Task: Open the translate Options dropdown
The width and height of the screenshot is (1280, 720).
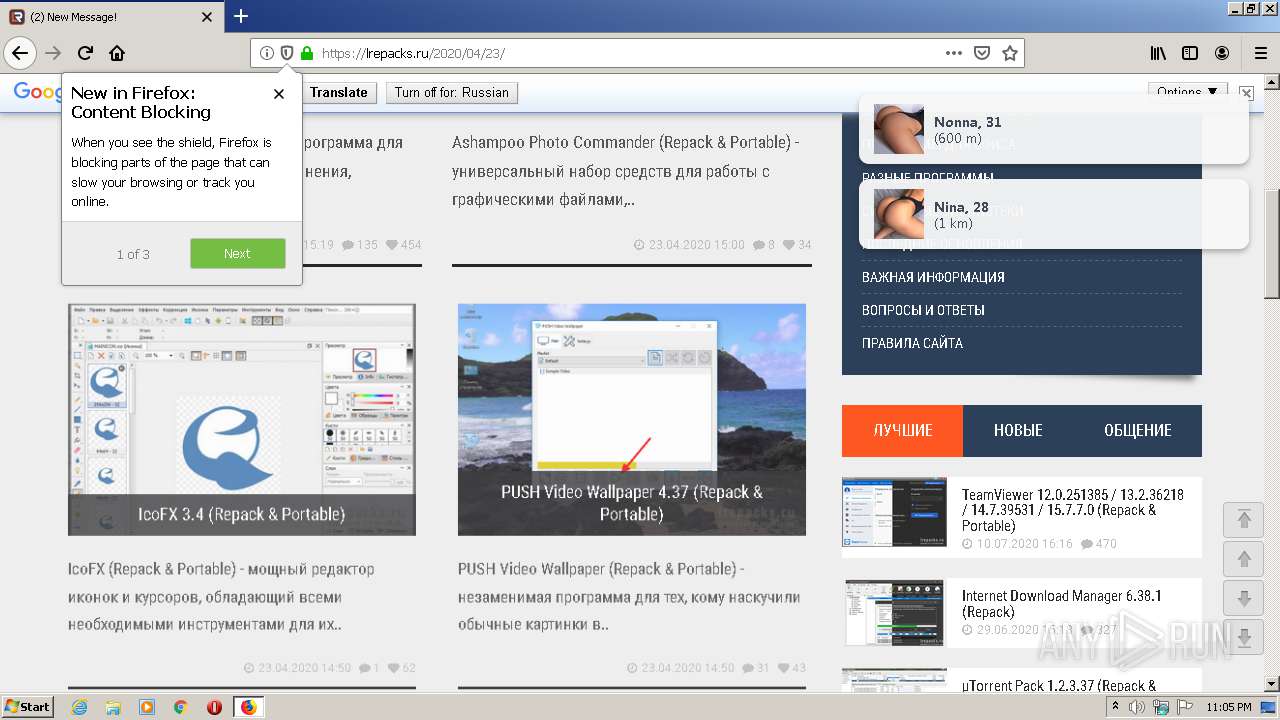Action: pos(1187,91)
